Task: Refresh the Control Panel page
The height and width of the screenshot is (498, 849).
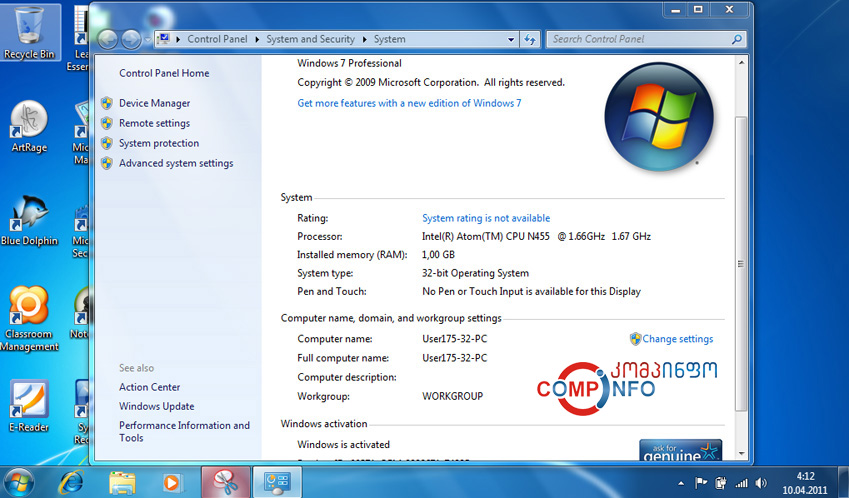Action: (x=530, y=39)
